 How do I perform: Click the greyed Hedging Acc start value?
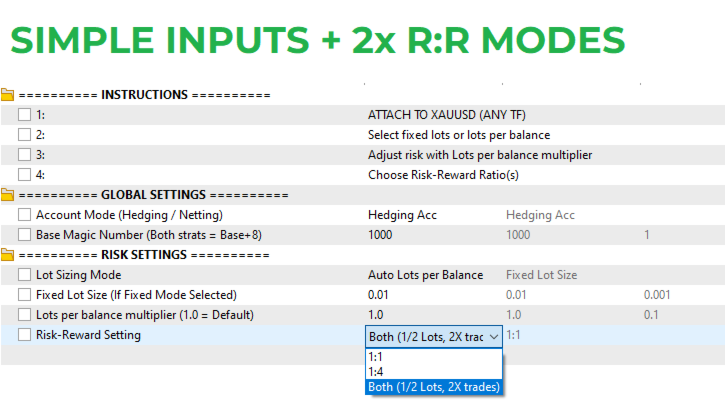(540, 215)
